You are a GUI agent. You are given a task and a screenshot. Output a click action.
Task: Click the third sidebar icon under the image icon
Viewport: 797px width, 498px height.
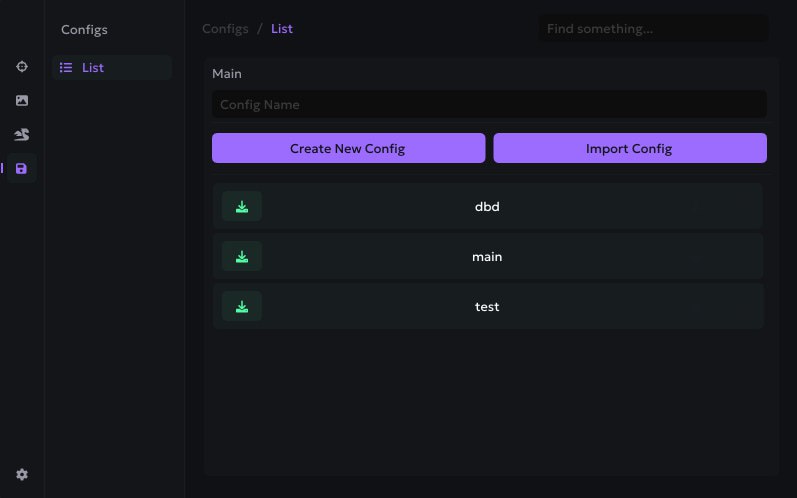click(22, 134)
